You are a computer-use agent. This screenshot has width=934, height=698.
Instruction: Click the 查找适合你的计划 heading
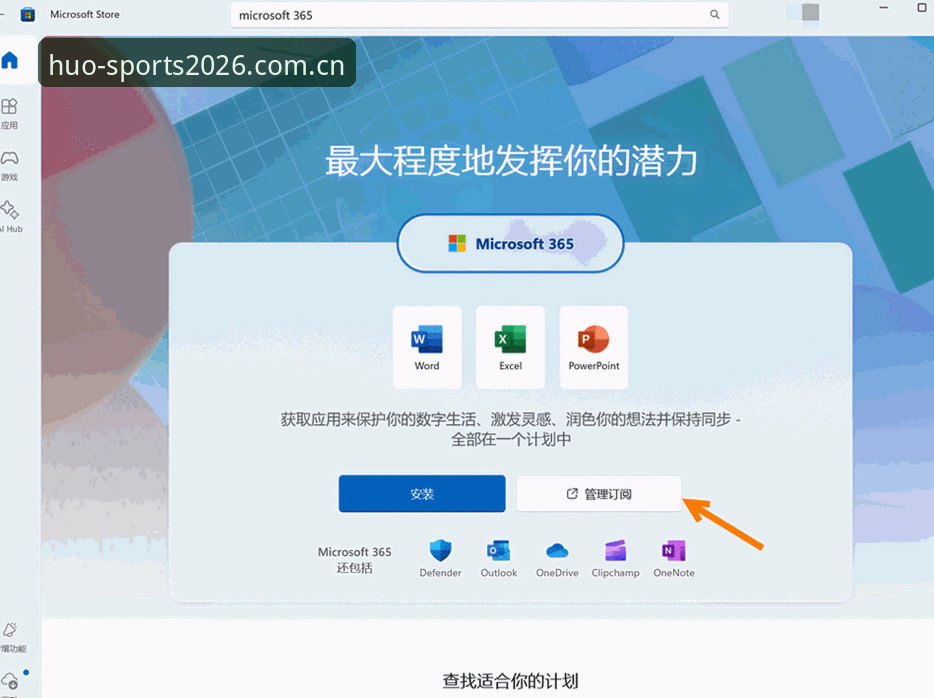510,681
